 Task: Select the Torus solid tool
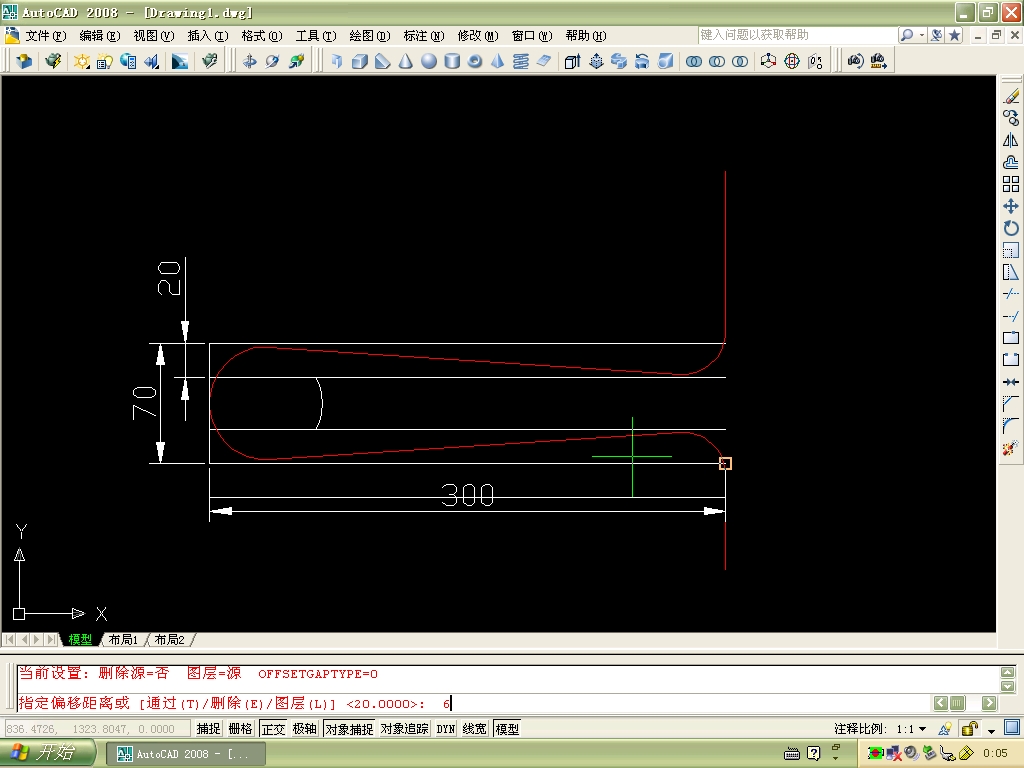tap(475, 61)
